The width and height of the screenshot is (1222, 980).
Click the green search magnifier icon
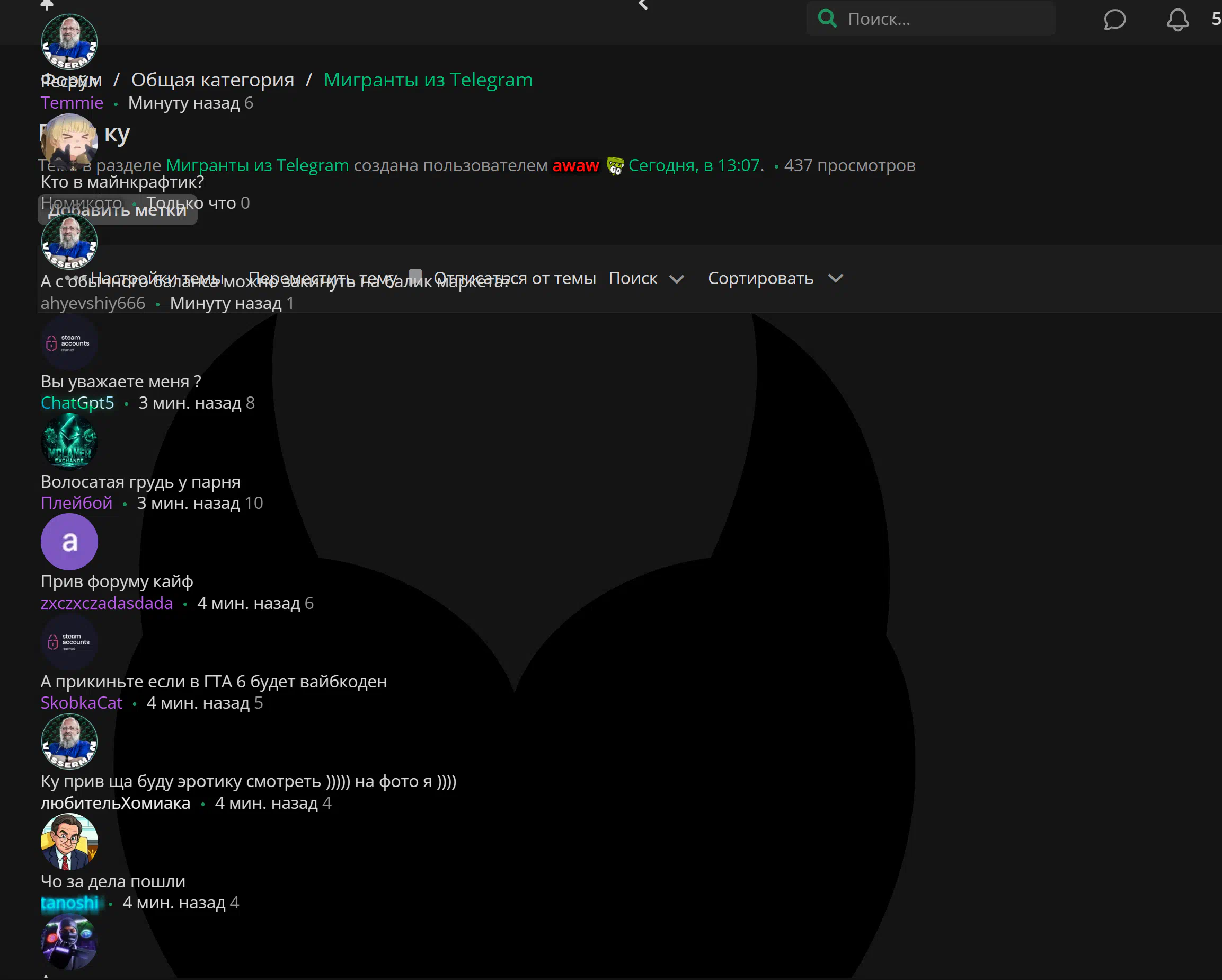click(827, 19)
